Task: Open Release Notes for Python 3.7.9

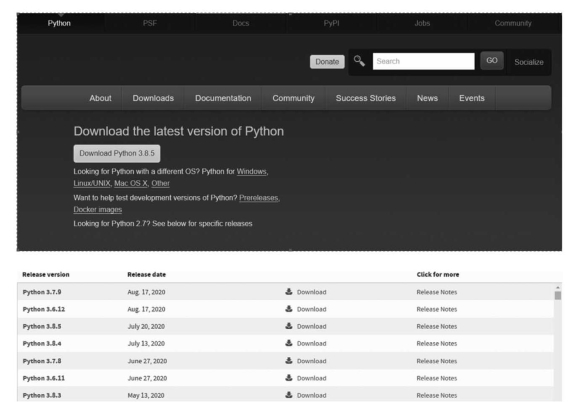Action: 436,292
